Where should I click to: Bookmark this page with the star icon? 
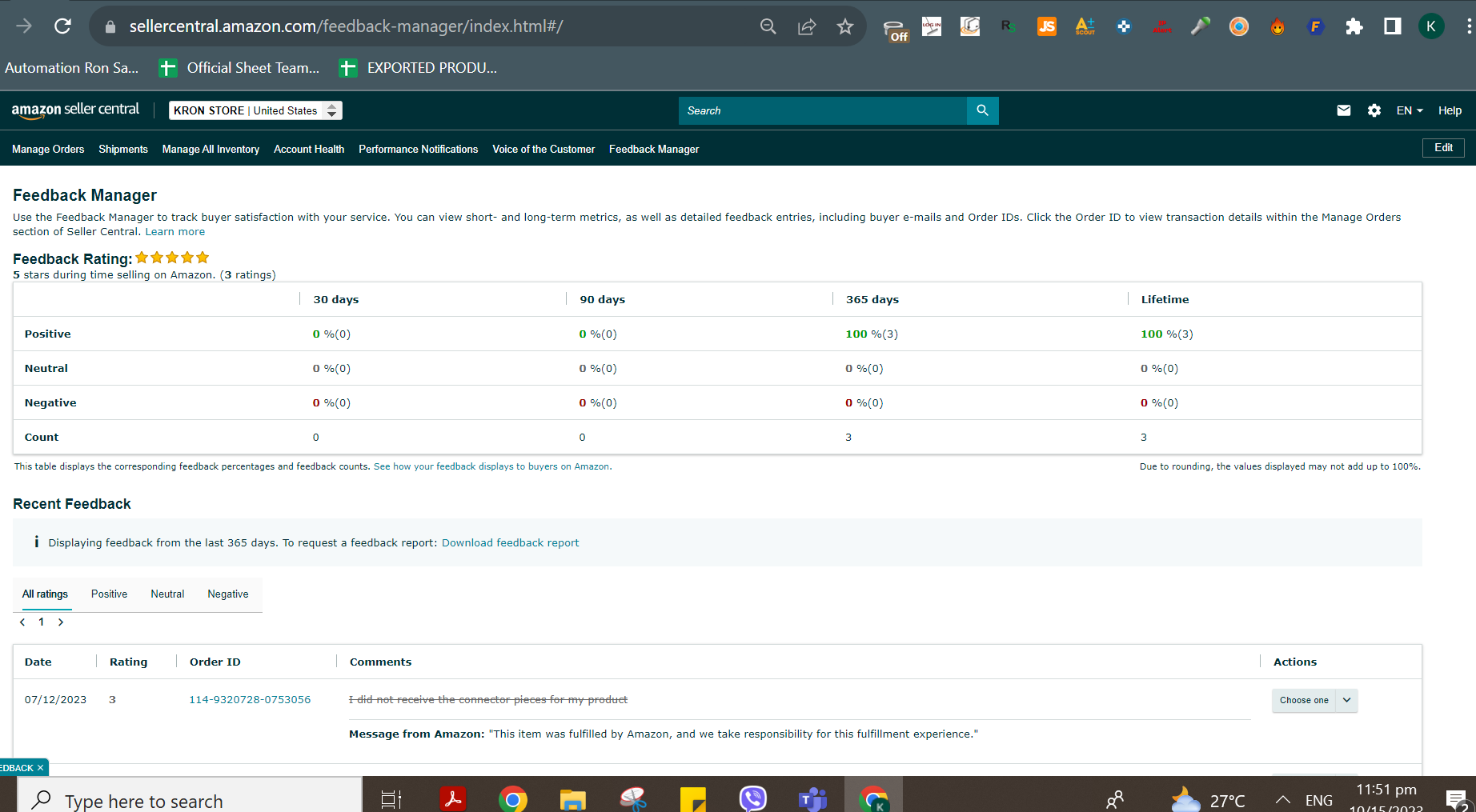tap(845, 26)
